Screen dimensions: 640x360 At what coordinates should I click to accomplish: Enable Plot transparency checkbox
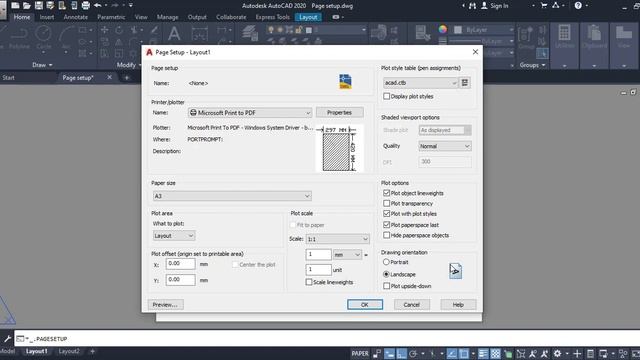click(x=387, y=203)
